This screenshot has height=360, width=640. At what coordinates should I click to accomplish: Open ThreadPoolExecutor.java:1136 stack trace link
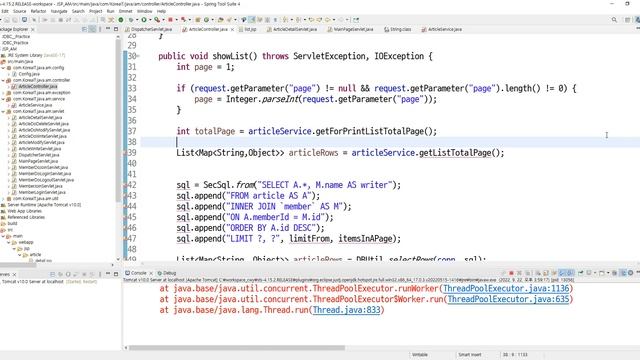[x=506, y=289]
